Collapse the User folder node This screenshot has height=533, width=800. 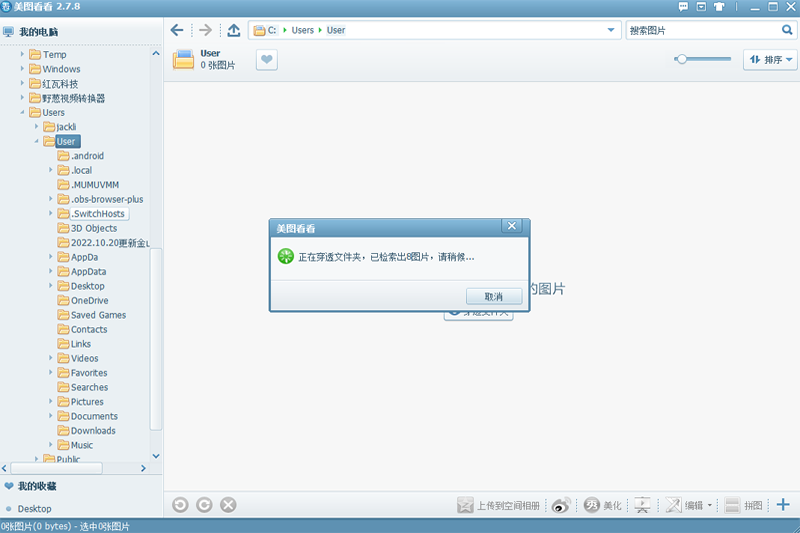[36, 141]
